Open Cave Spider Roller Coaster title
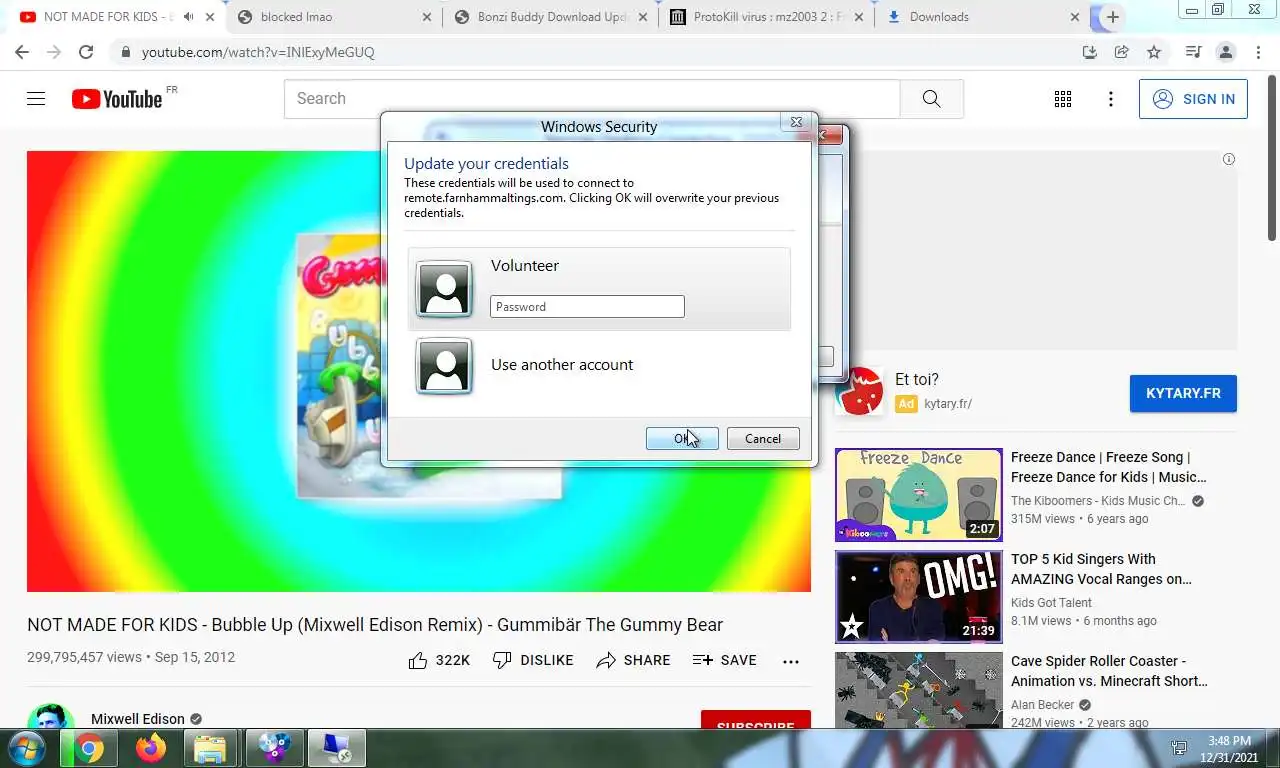1280x768 pixels. pos(1109,671)
